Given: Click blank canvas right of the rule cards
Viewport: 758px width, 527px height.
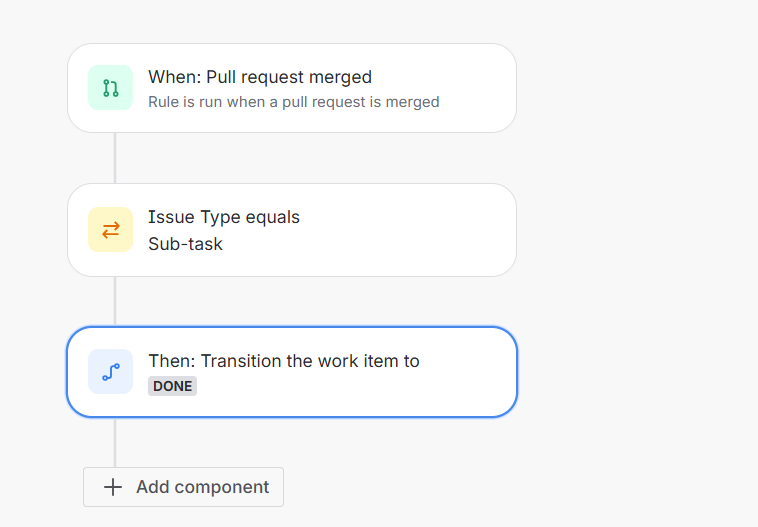Looking at the screenshot, I should (x=640, y=230).
